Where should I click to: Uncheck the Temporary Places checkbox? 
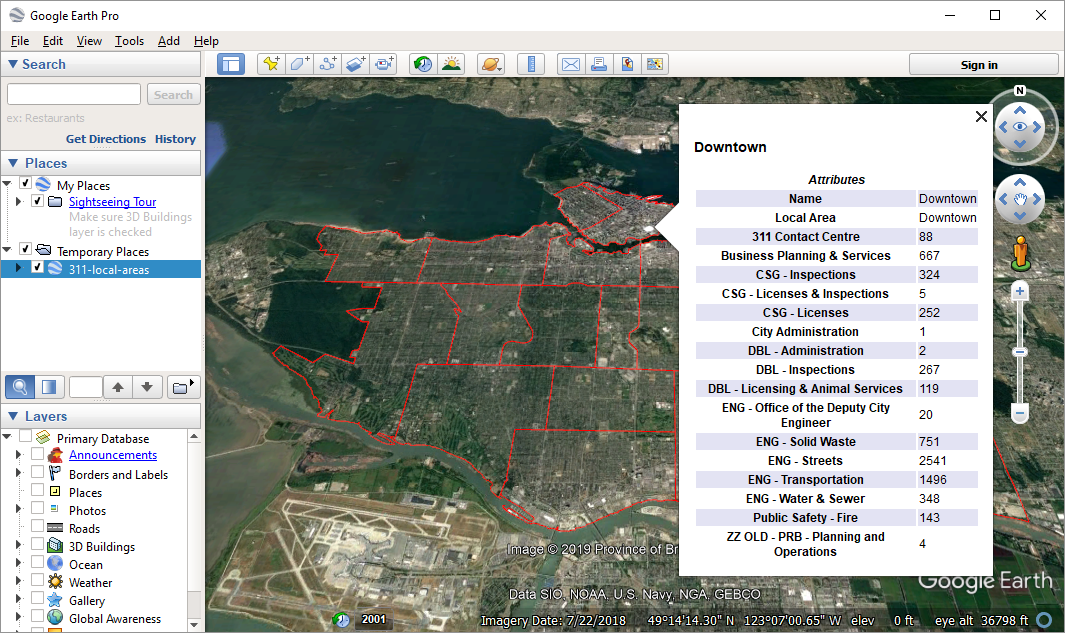coord(26,249)
